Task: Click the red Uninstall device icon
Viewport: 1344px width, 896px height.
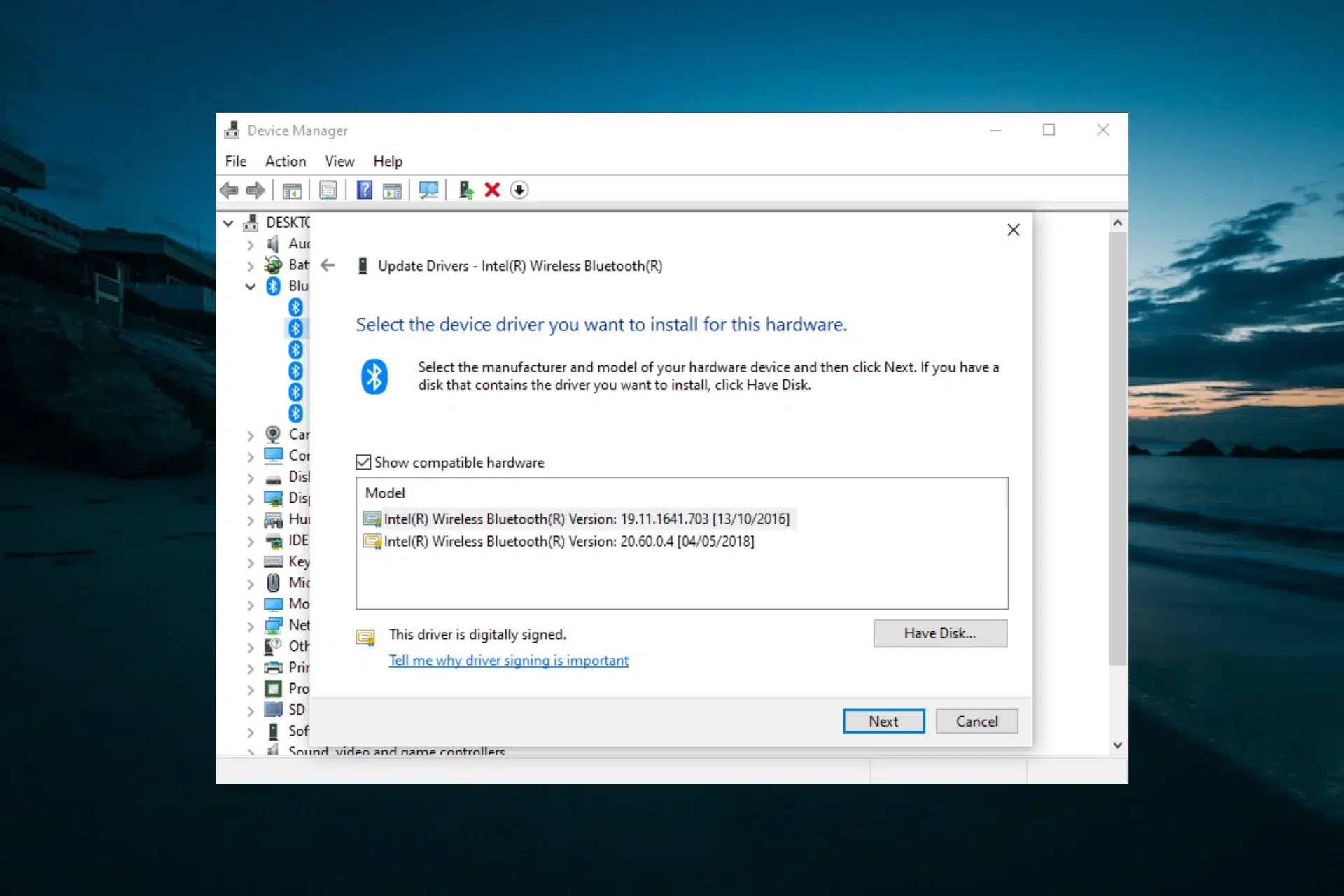Action: (x=492, y=190)
